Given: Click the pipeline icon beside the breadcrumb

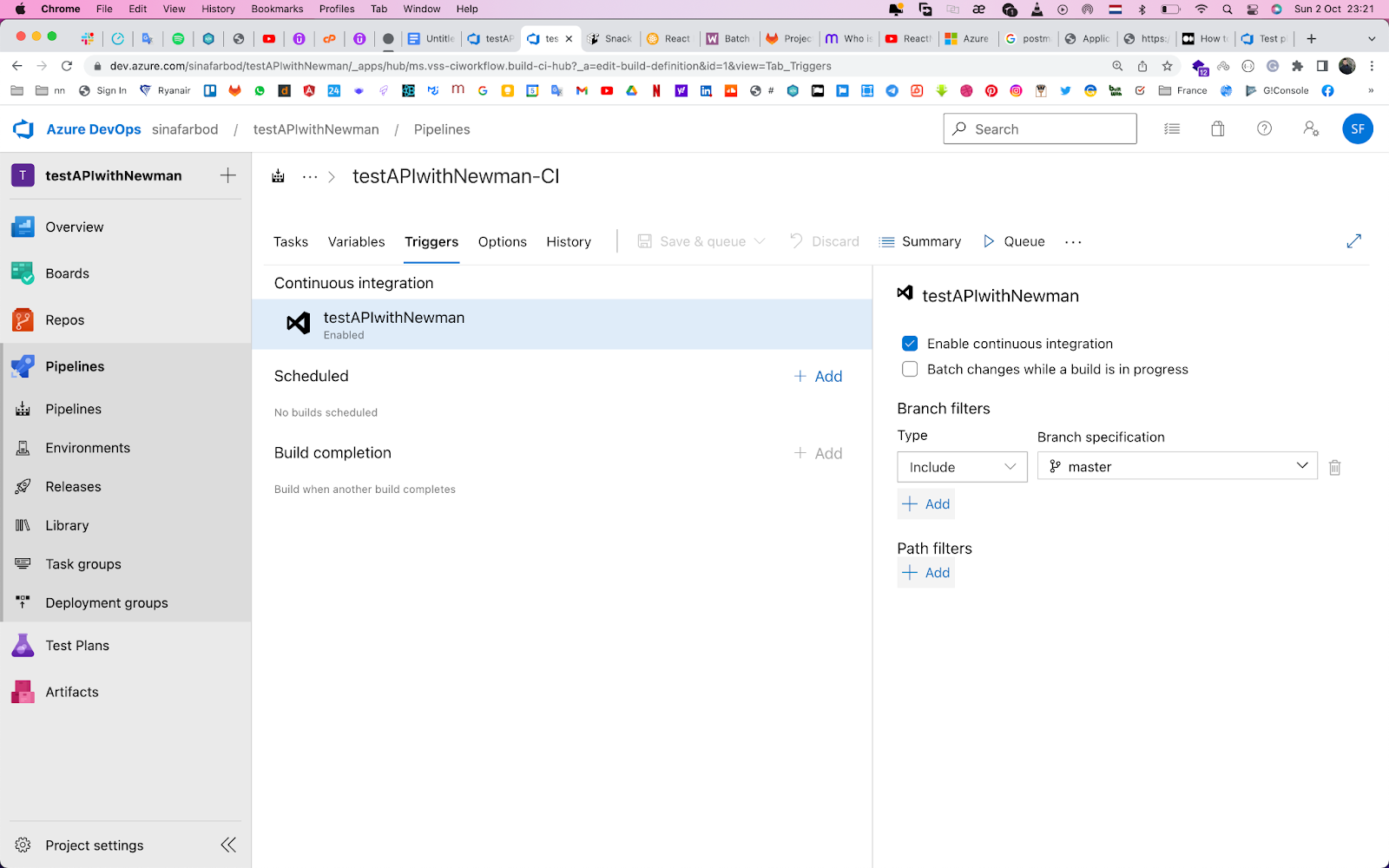Looking at the screenshot, I should click(278, 176).
